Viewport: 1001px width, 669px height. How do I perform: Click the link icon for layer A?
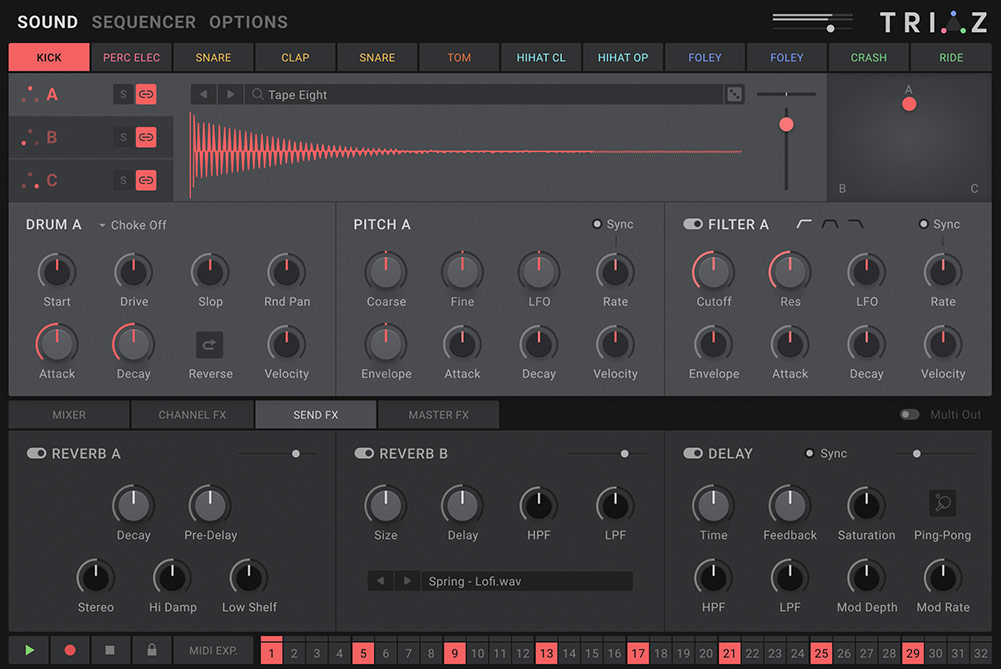click(146, 94)
